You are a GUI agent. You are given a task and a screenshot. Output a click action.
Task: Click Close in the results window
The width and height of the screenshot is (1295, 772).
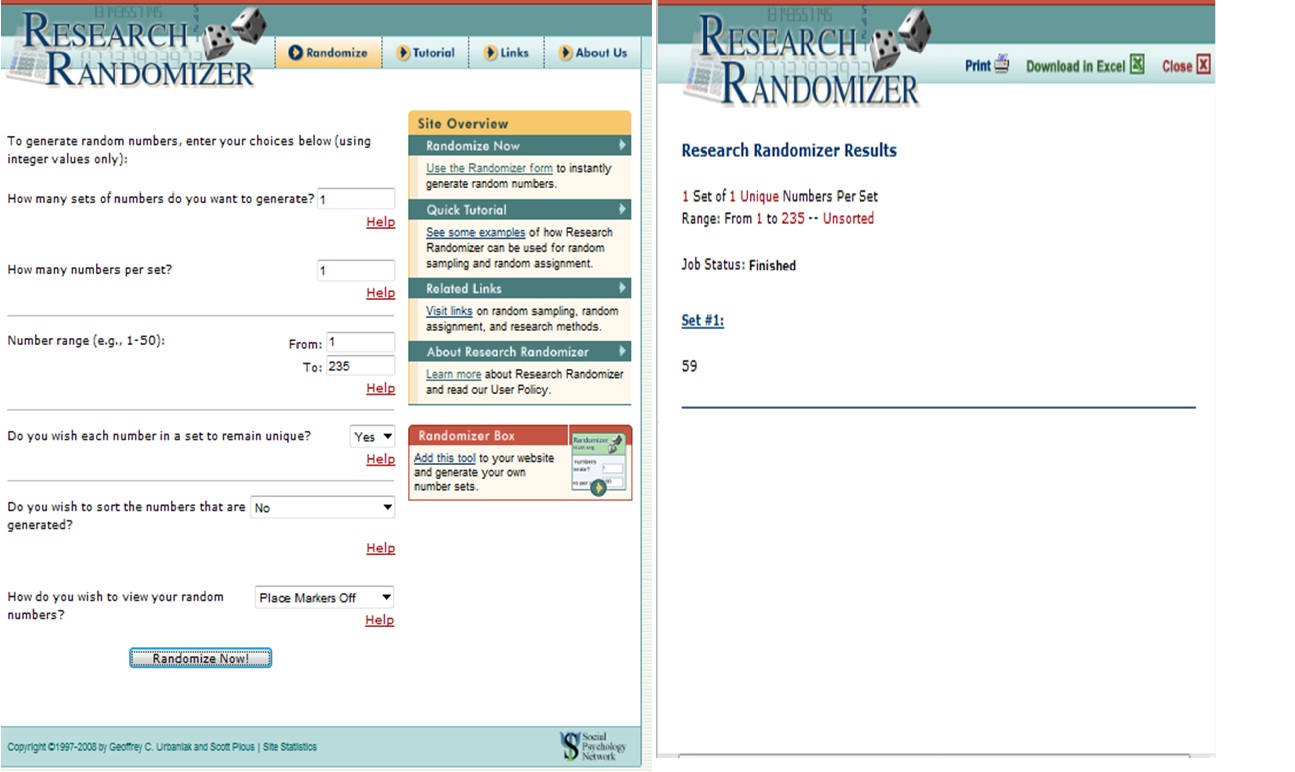(1177, 66)
